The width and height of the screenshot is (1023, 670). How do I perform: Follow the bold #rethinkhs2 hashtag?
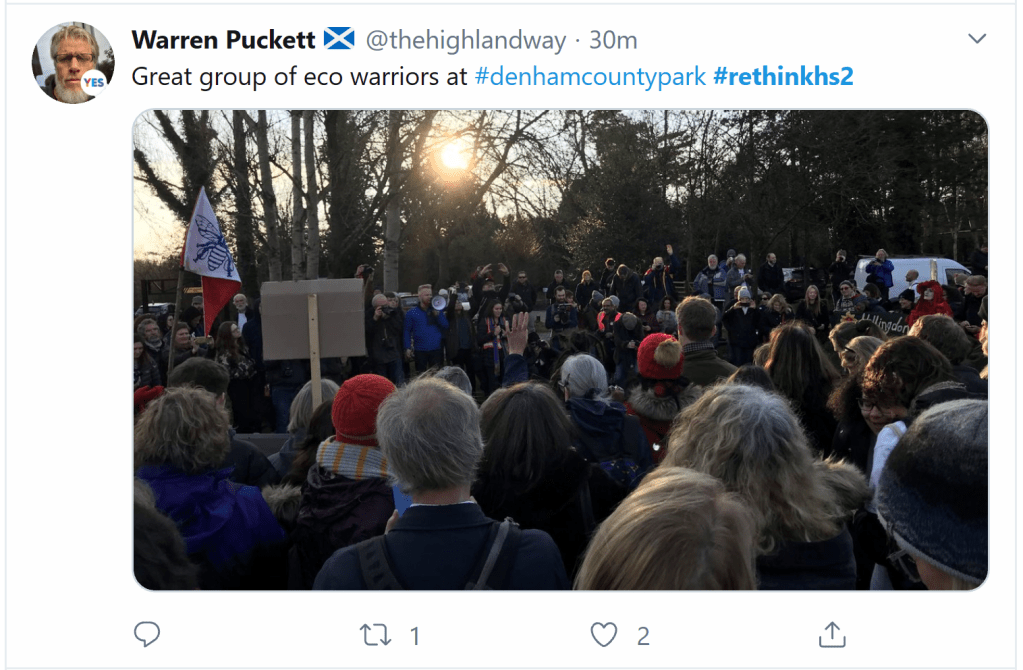pos(784,76)
